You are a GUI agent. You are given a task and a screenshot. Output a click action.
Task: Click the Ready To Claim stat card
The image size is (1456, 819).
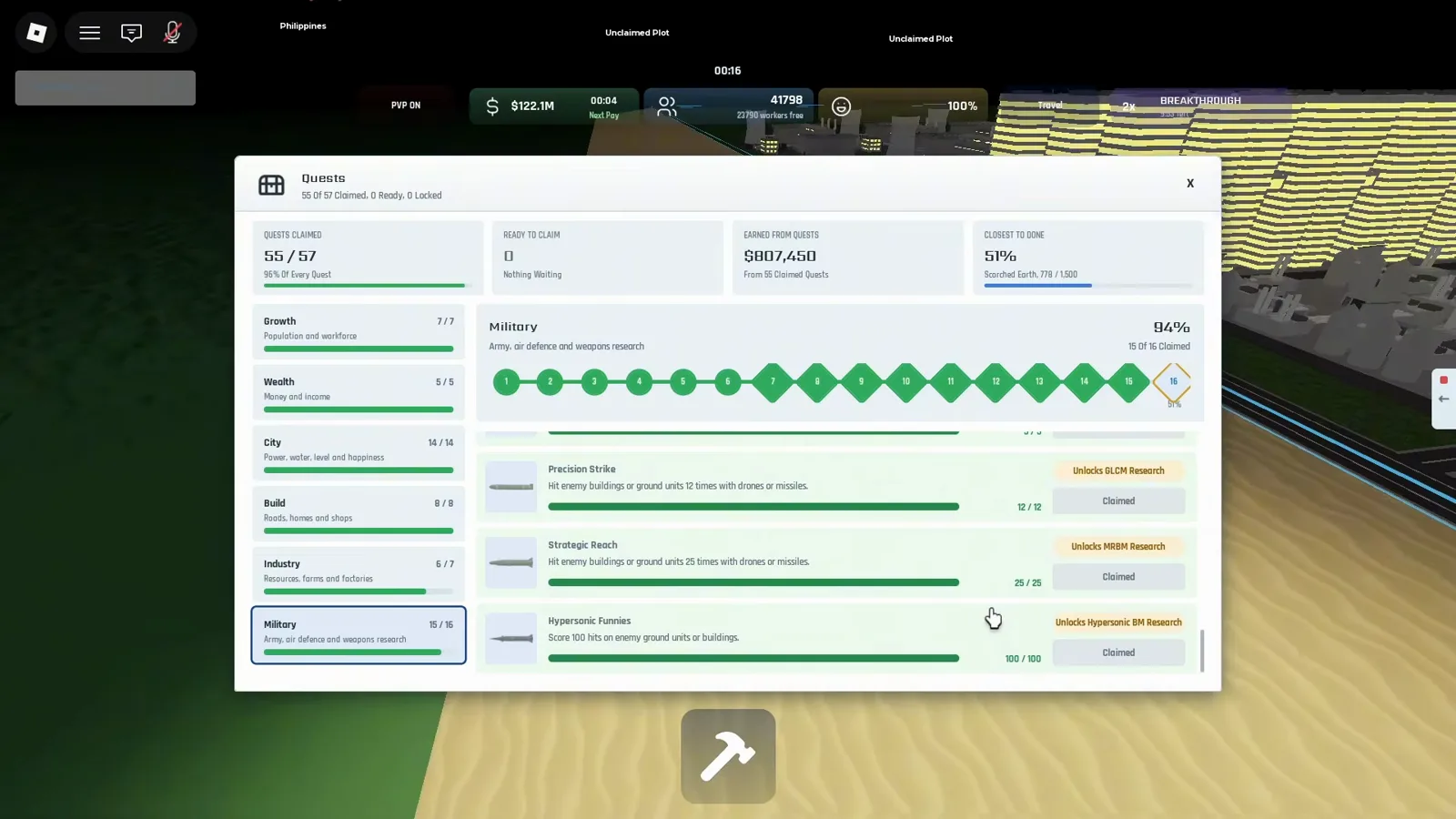608,258
